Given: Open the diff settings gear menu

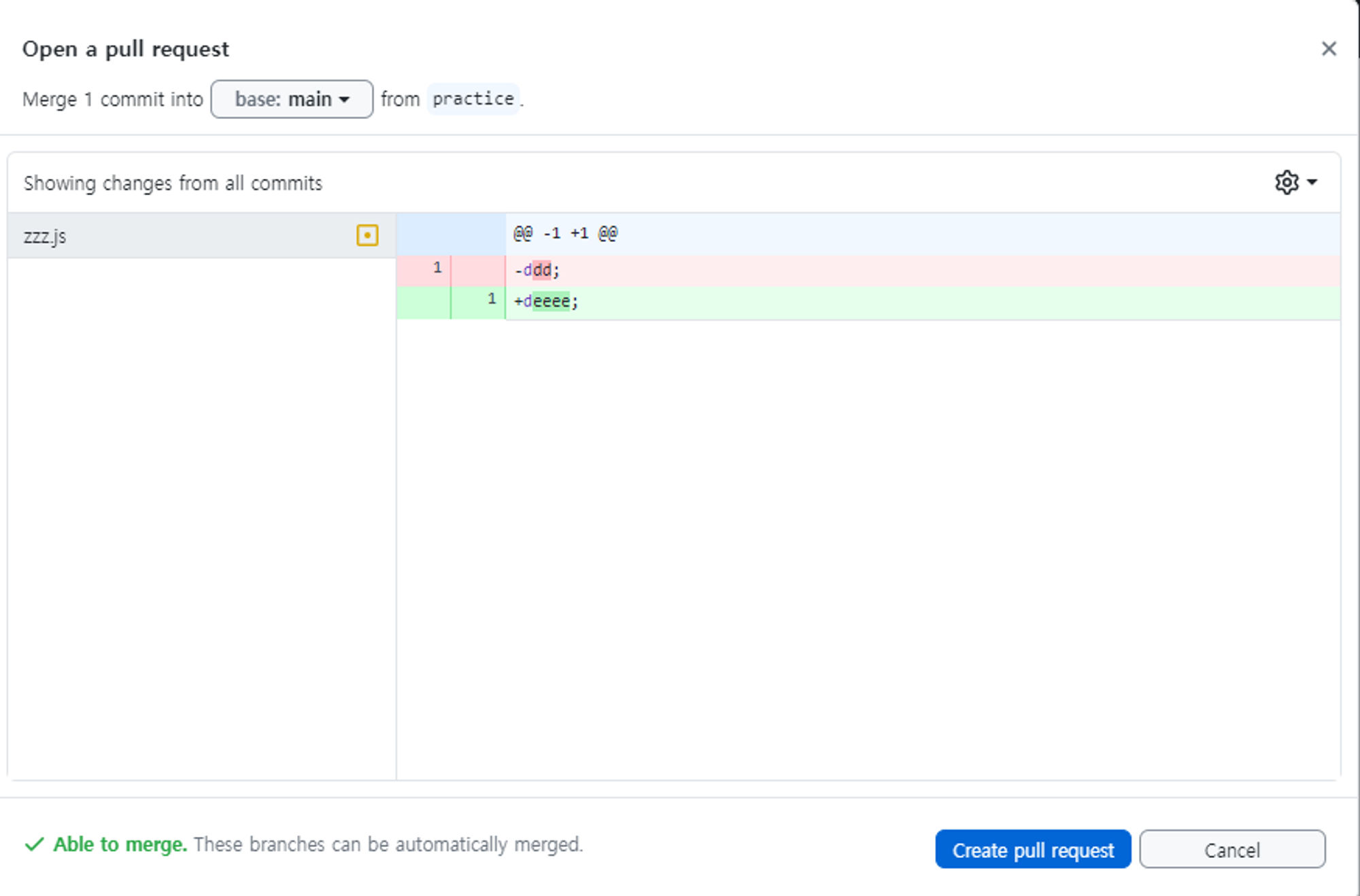Looking at the screenshot, I should tap(1296, 182).
